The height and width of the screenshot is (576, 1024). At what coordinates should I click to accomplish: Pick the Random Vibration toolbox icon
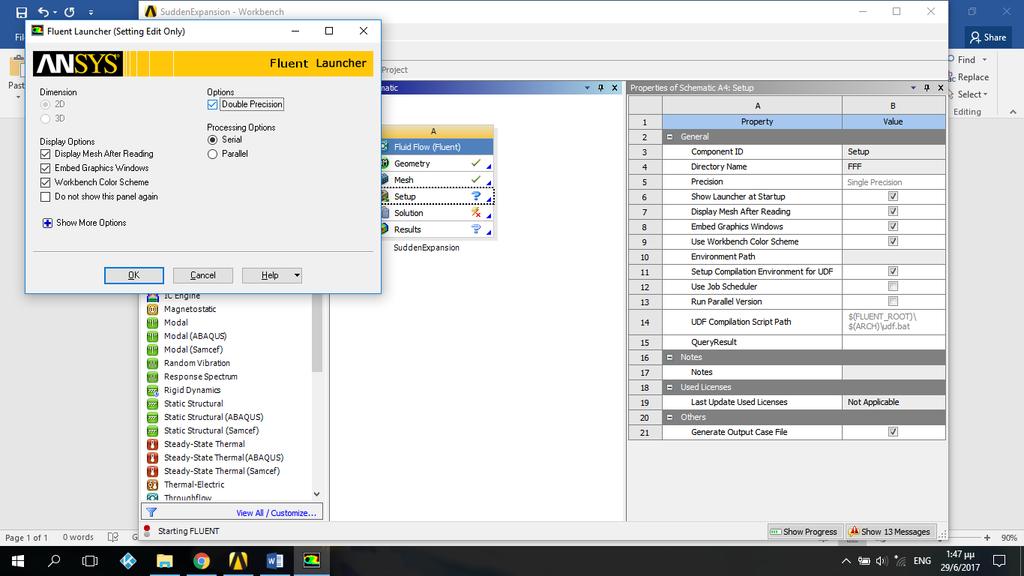(x=152, y=363)
